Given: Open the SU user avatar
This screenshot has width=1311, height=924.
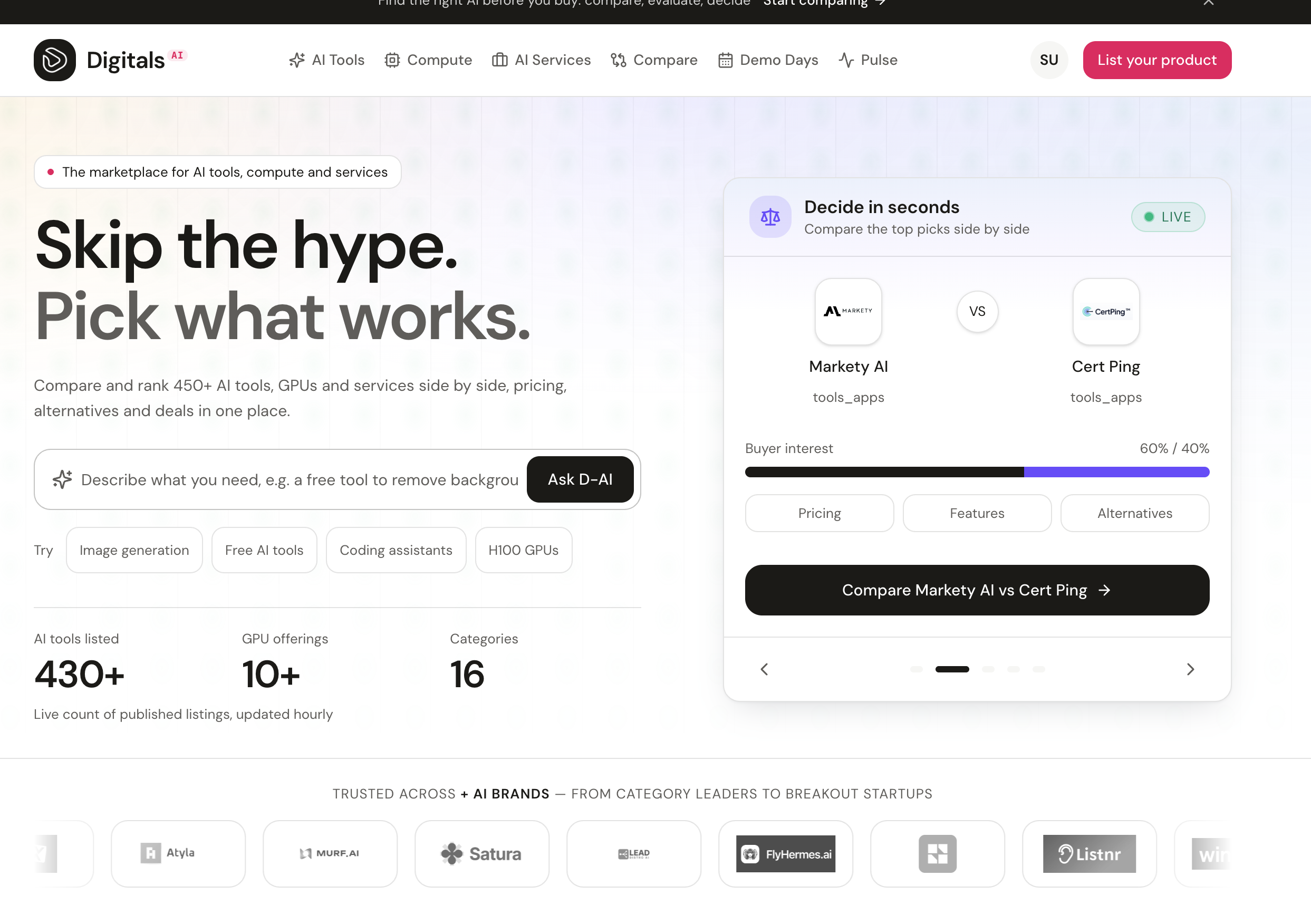Looking at the screenshot, I should (x=1049, y=60).
